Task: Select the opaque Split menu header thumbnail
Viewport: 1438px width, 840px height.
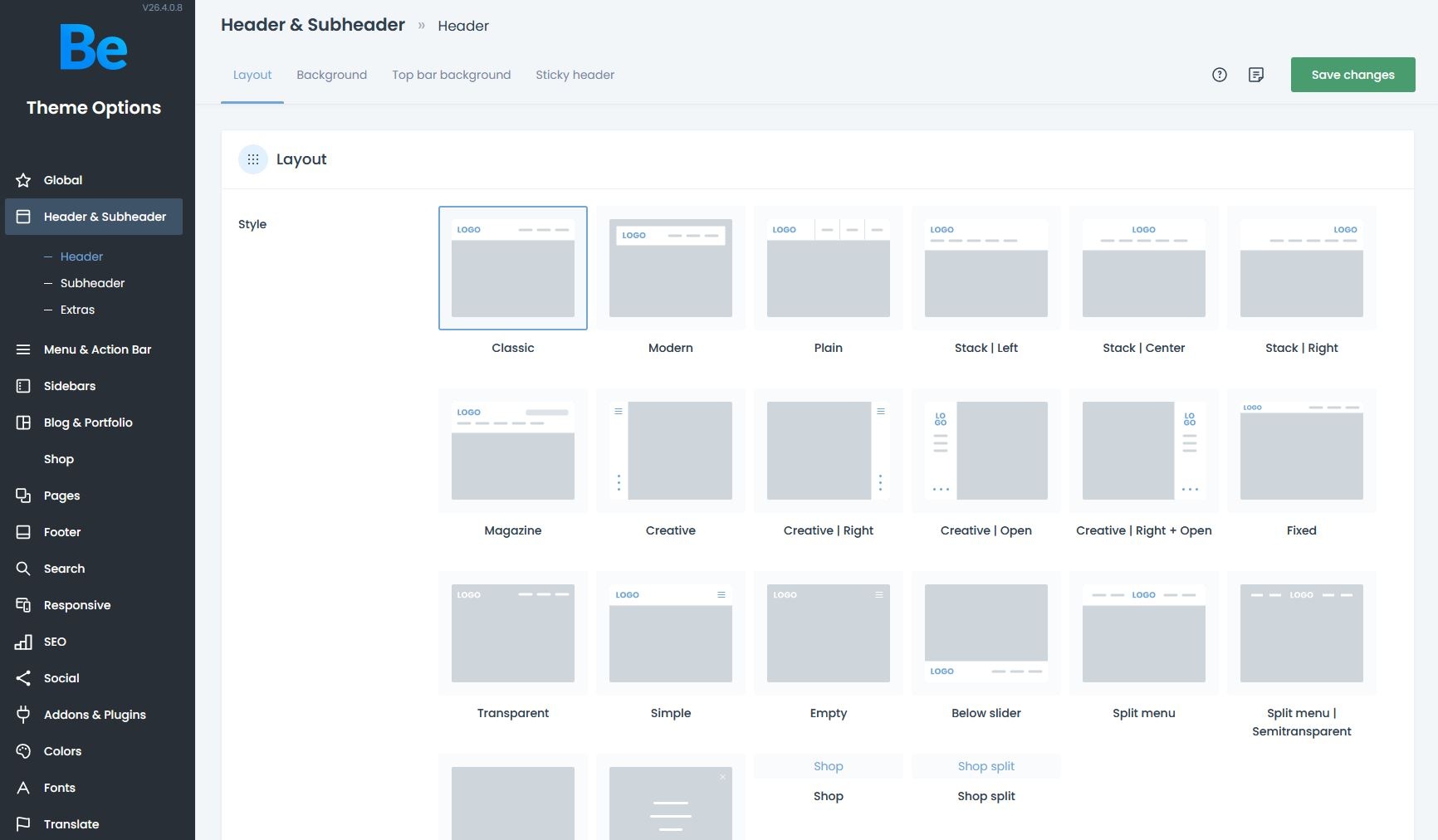Action: click(1144, 633)
